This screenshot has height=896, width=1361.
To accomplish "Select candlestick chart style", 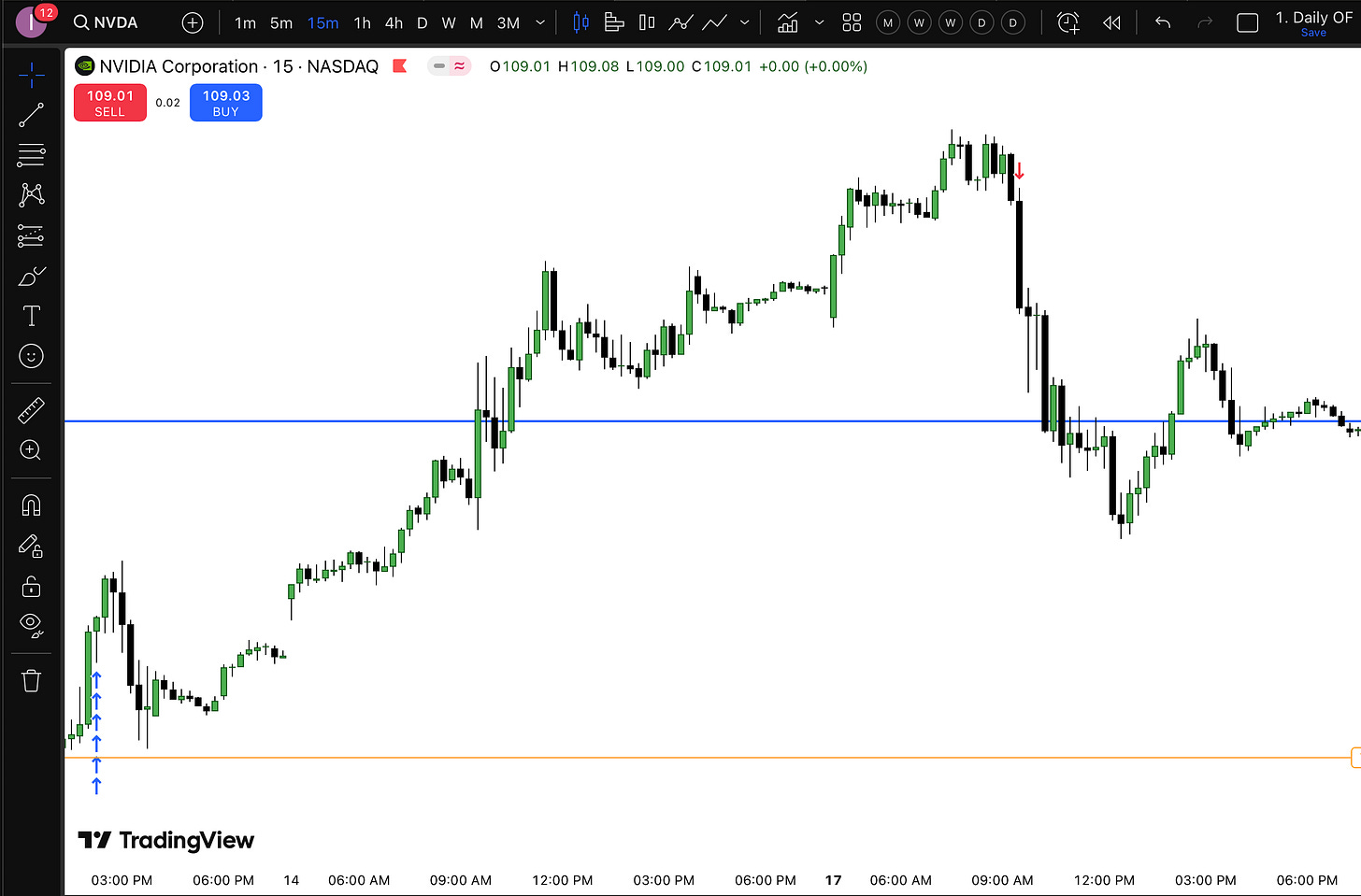I will [580, 22].
